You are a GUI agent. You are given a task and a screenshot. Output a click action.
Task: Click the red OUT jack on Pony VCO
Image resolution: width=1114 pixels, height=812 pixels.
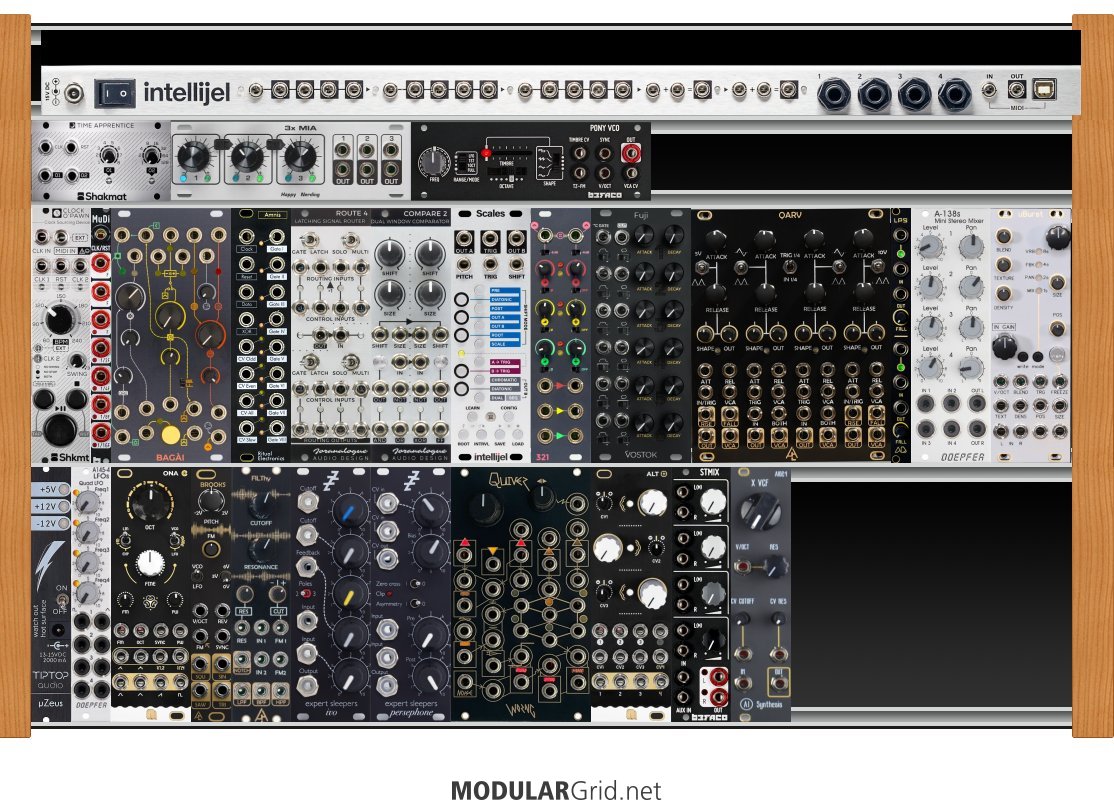[631, 153]
